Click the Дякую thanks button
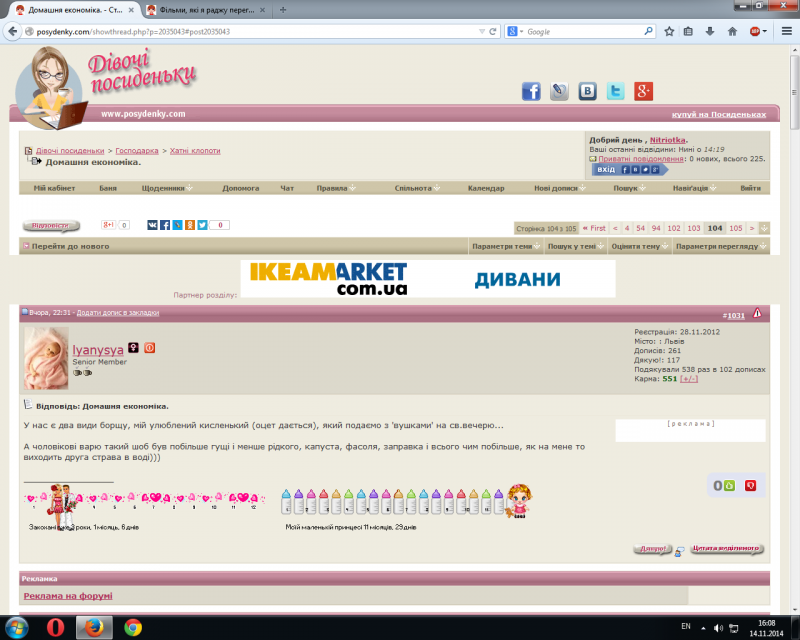Image resolution: width=800 pixels, height=640 pixels. (x=653, y=549)
